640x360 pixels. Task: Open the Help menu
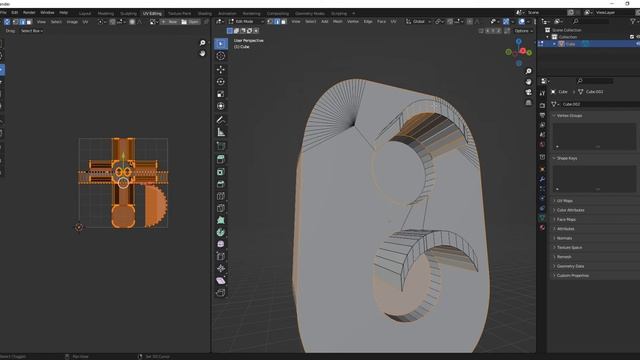[63, 13]
